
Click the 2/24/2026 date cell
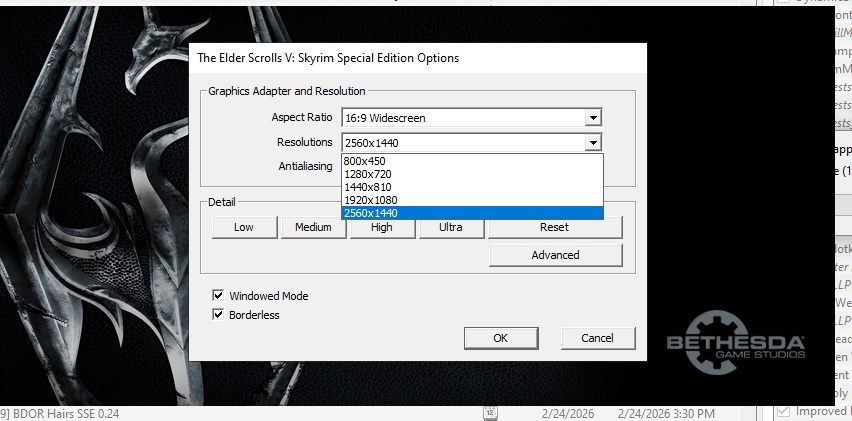568,414
